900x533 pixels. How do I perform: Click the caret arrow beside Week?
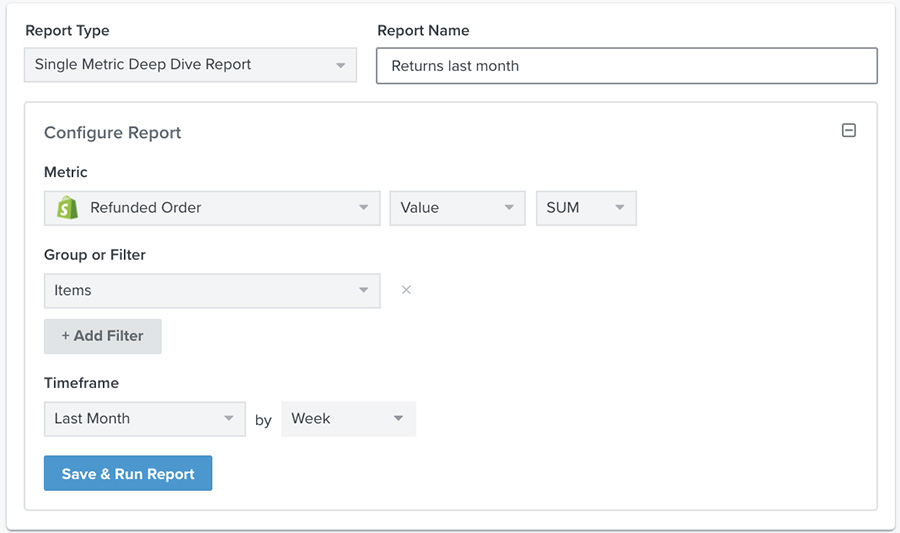tap(399, 419)
